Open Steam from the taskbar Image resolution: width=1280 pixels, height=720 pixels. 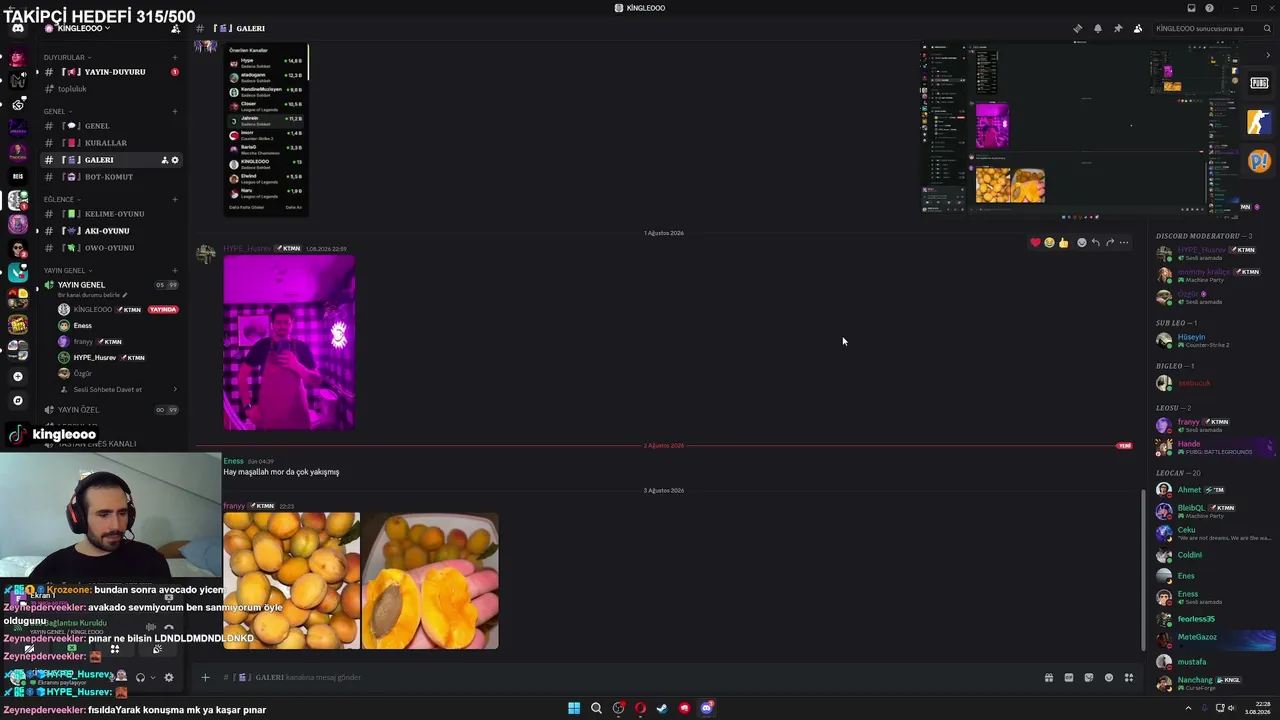click(x=662, y=708)
